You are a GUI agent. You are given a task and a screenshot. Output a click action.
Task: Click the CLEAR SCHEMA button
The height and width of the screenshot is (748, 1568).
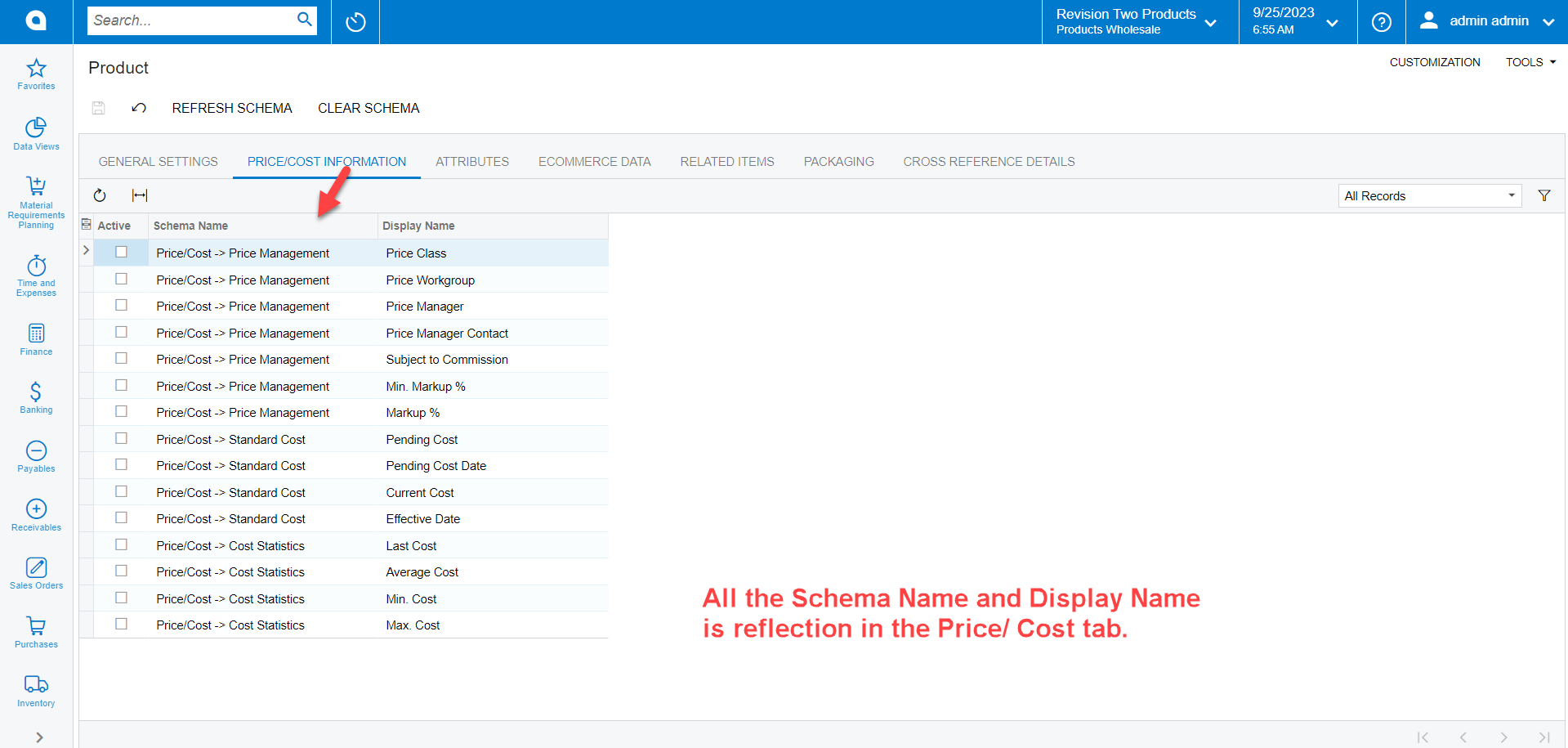point(369,108)
